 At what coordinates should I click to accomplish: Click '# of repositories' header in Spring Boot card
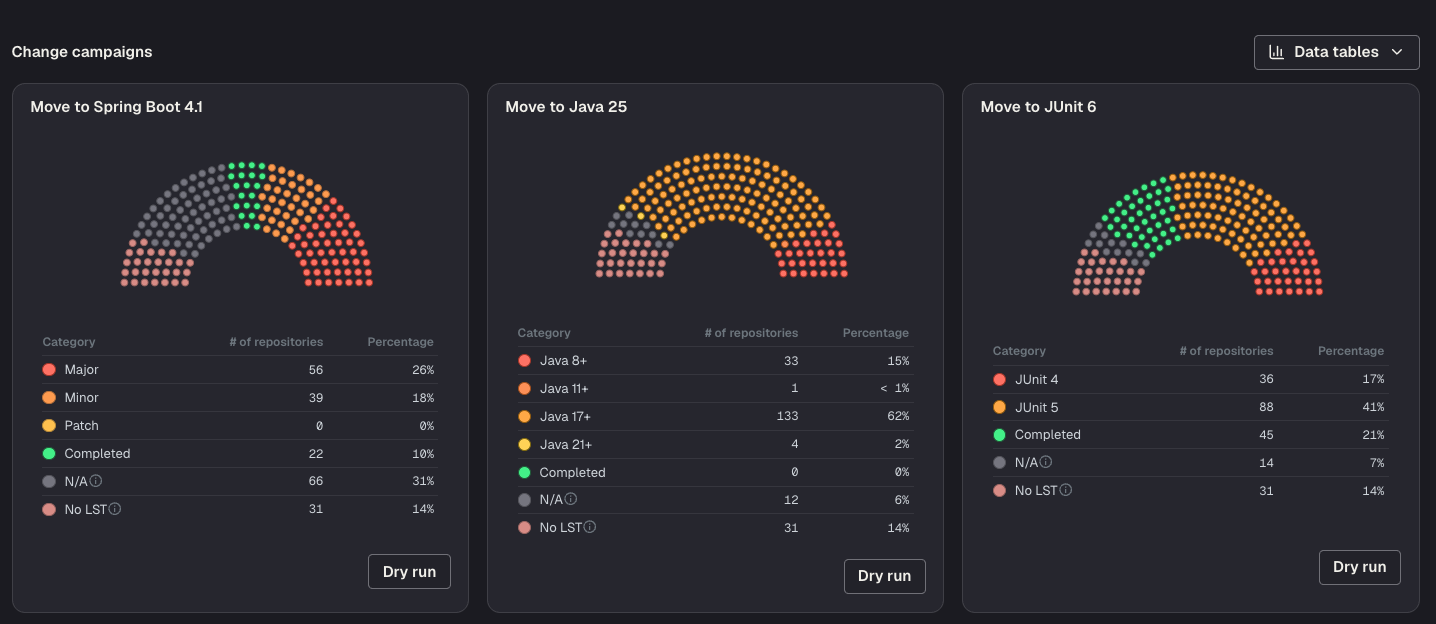276,342
